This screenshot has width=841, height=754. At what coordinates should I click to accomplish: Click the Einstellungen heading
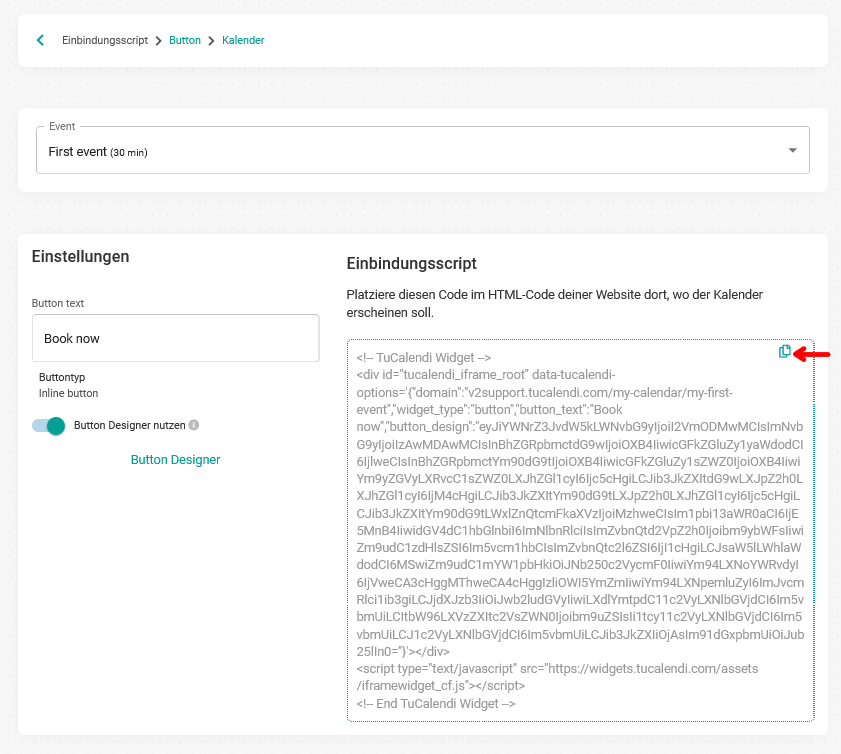[x=80, y=256]
